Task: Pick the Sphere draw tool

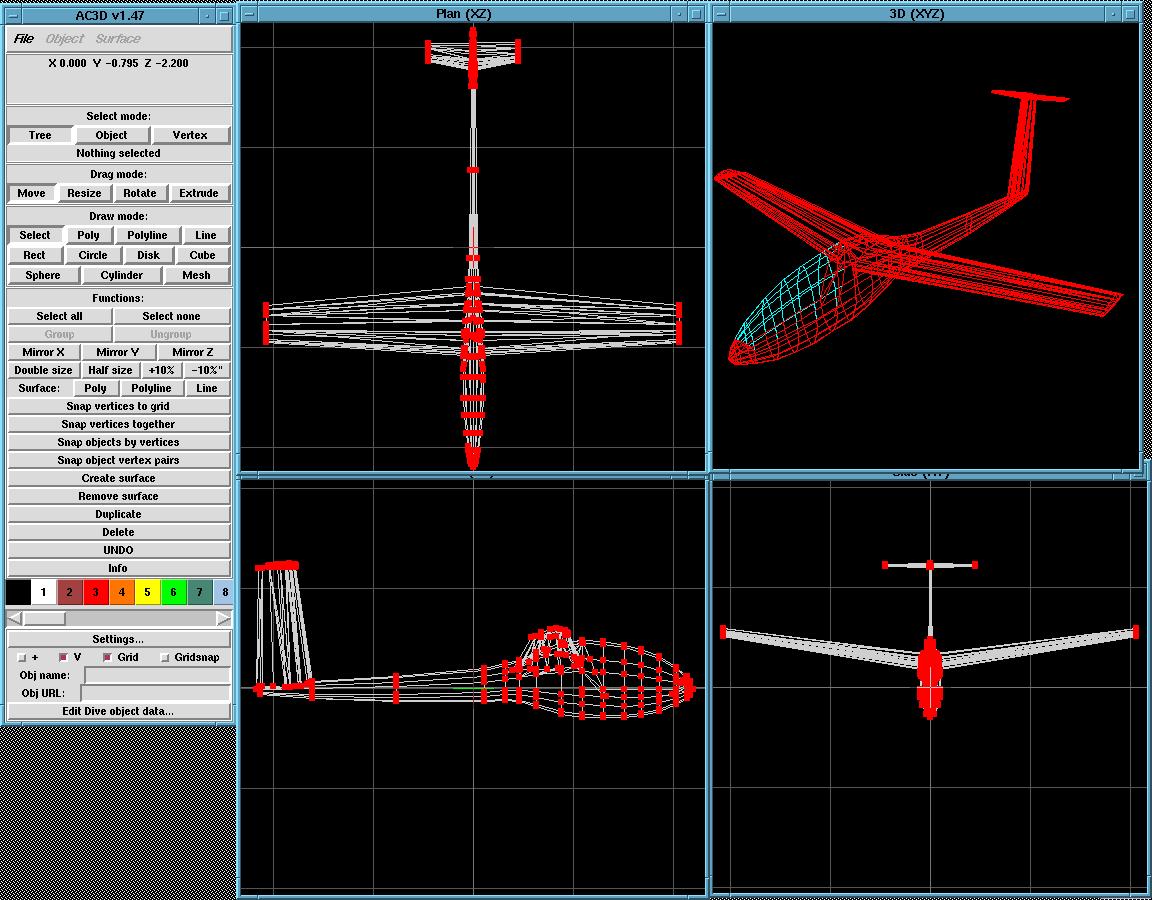Action: (43, 275)
